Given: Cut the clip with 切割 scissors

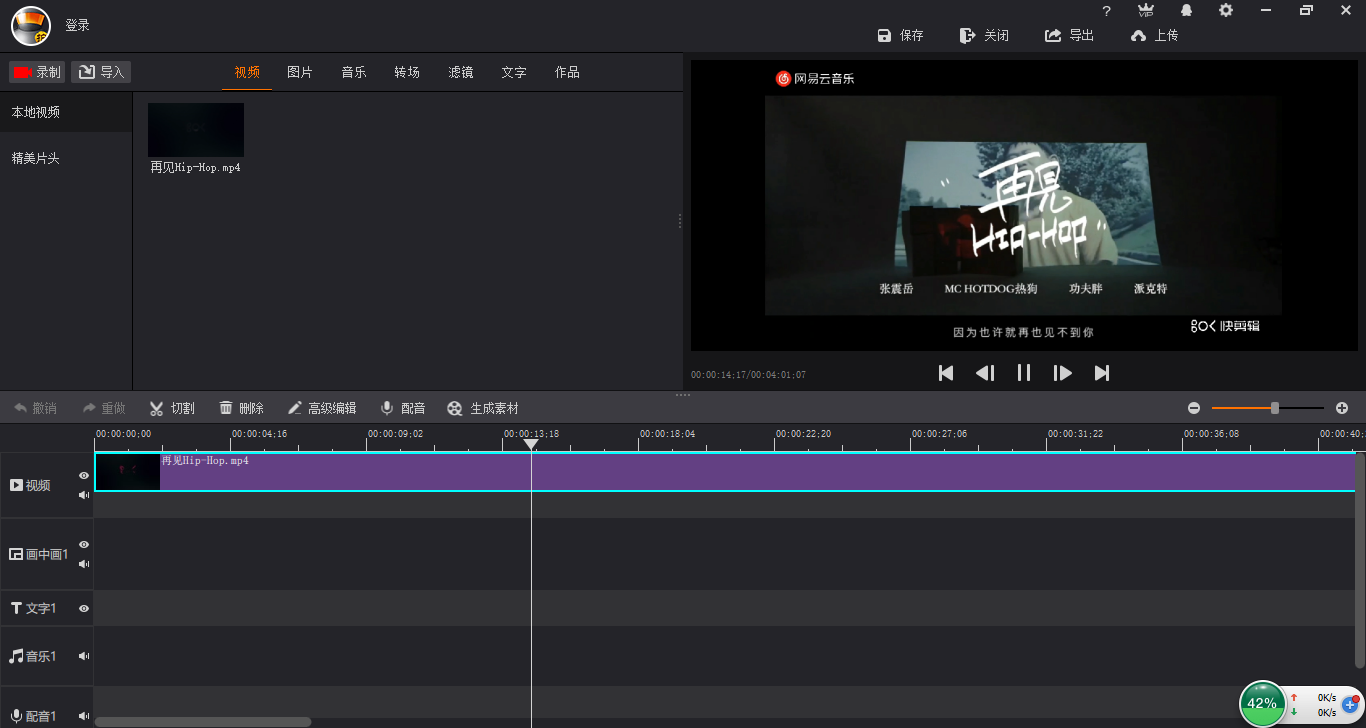Looking at the screenshot, I should 172,408.
